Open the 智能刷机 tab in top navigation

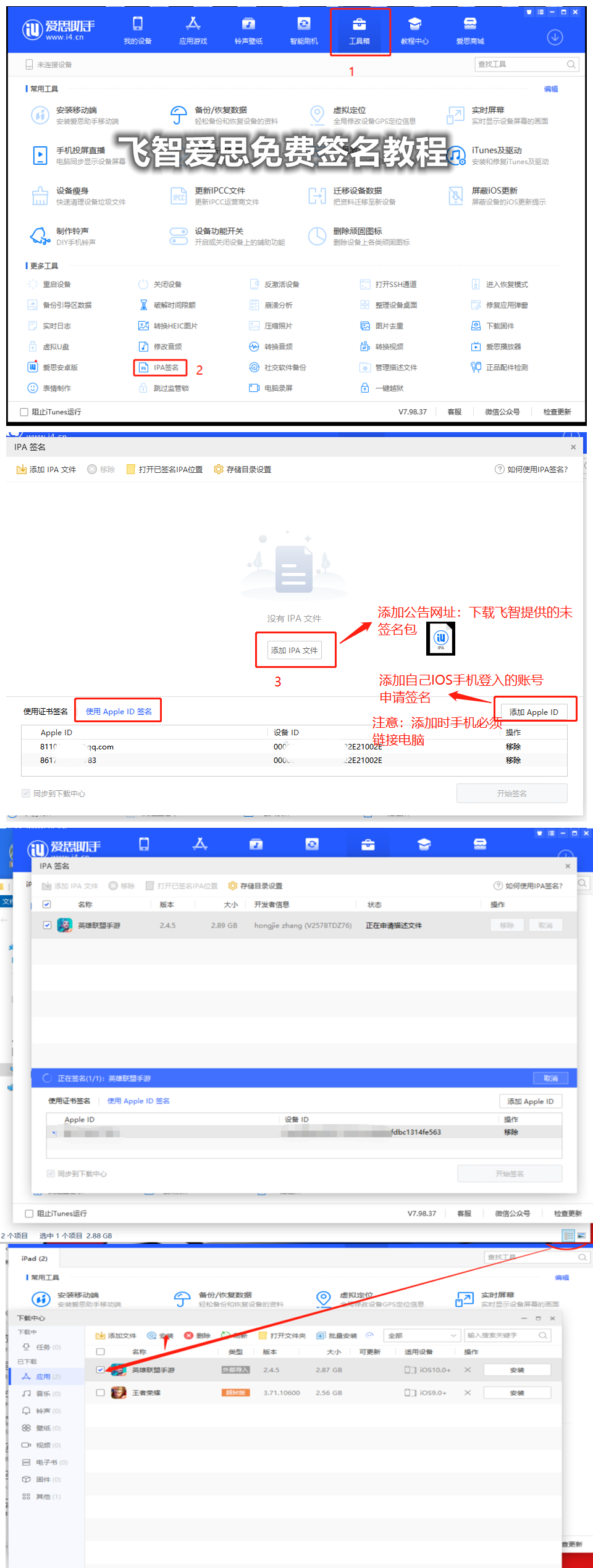304,31
